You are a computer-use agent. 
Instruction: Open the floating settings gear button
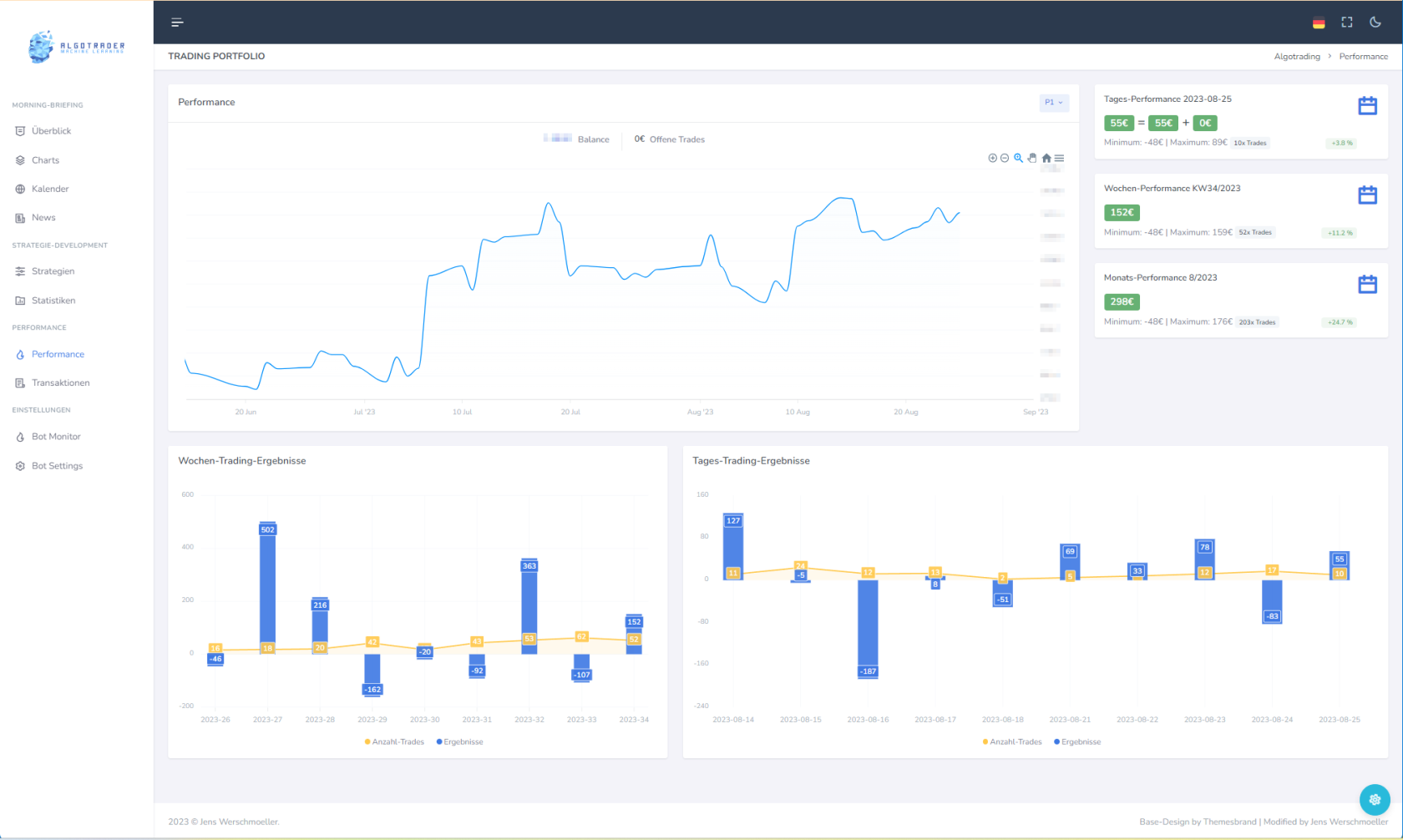[1375, 799]
